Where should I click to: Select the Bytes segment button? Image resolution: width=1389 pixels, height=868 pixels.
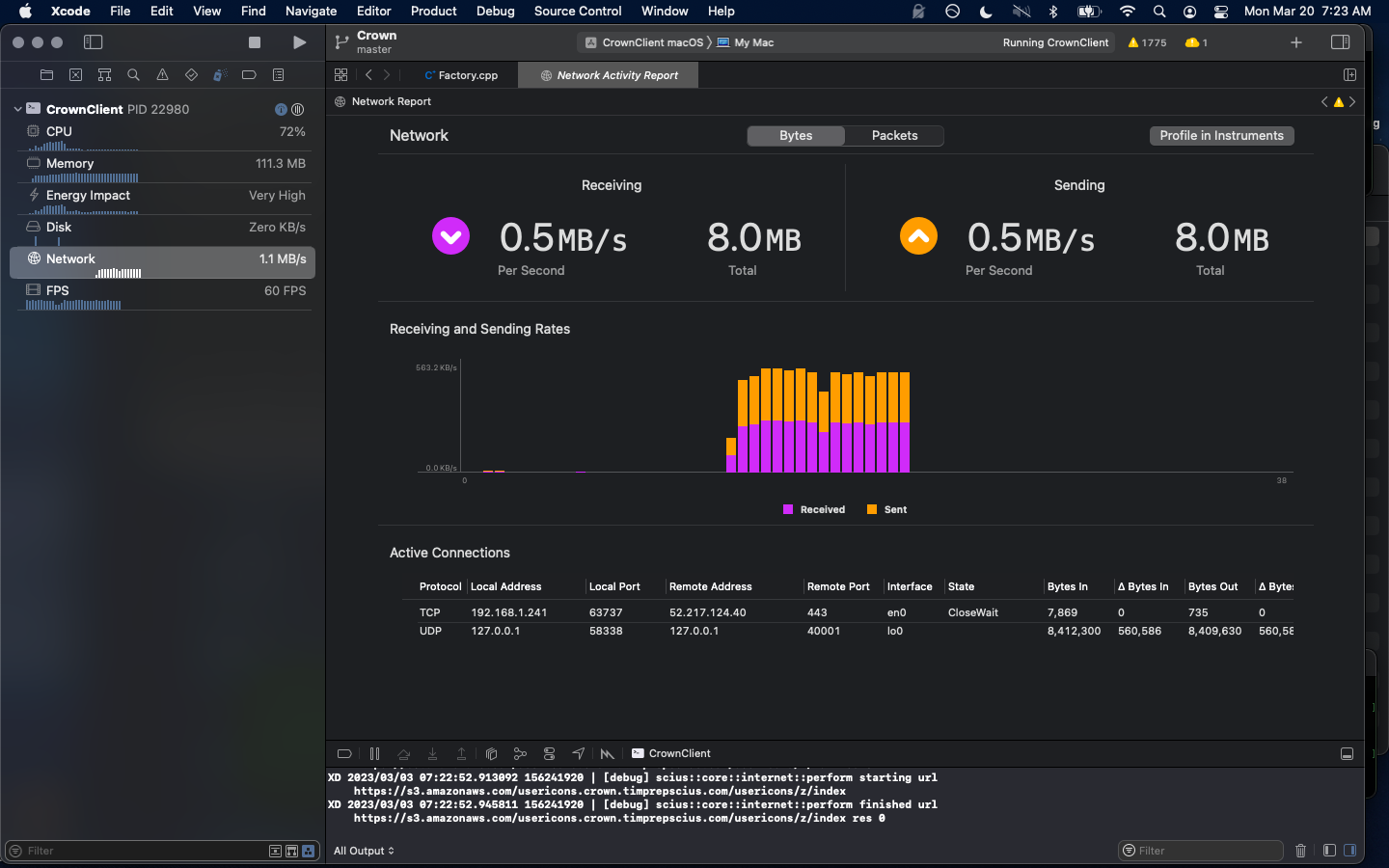[x=796, y=136]
